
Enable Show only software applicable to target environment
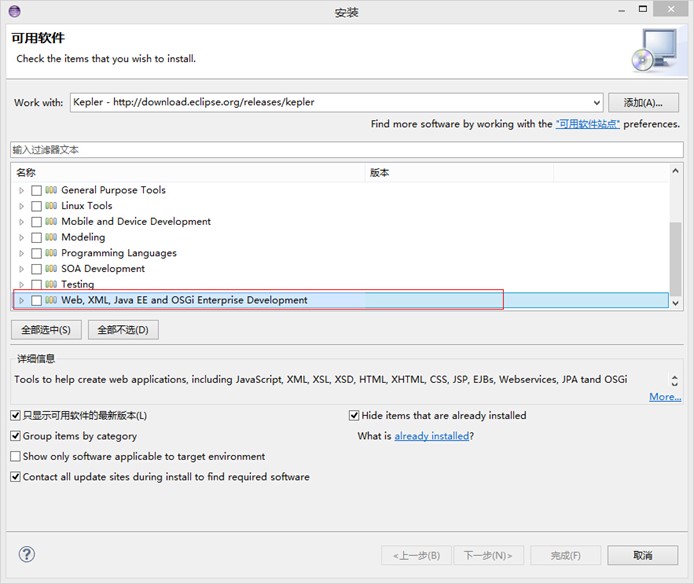[x=15, y=456]
